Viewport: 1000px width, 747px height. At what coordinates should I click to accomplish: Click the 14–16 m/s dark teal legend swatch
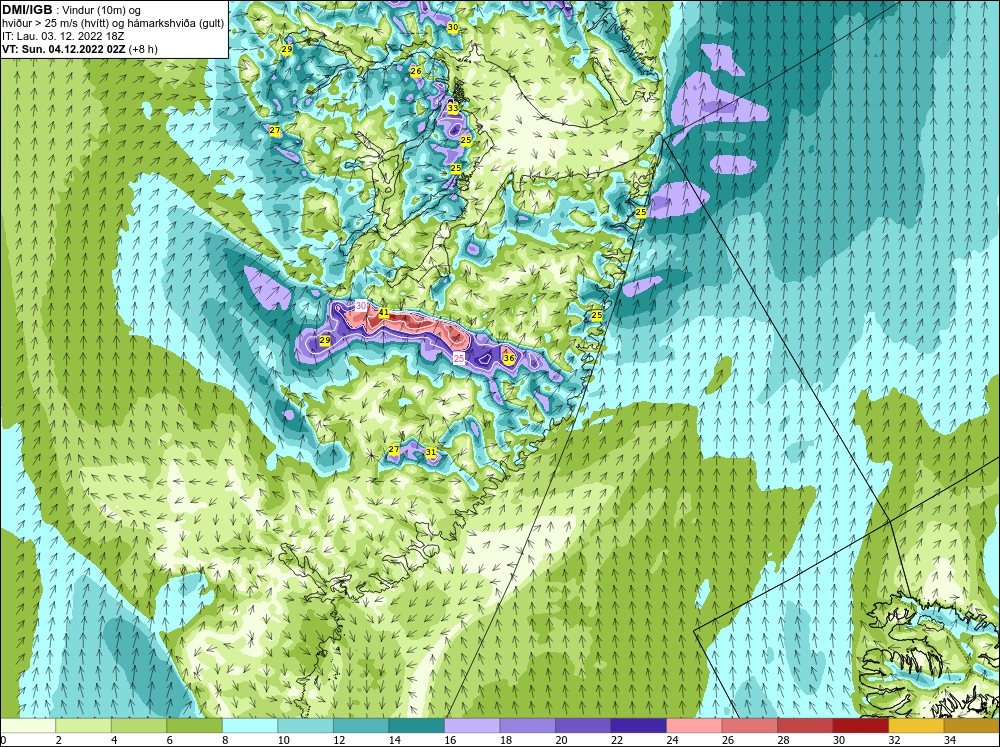click(x=416, y=726)
